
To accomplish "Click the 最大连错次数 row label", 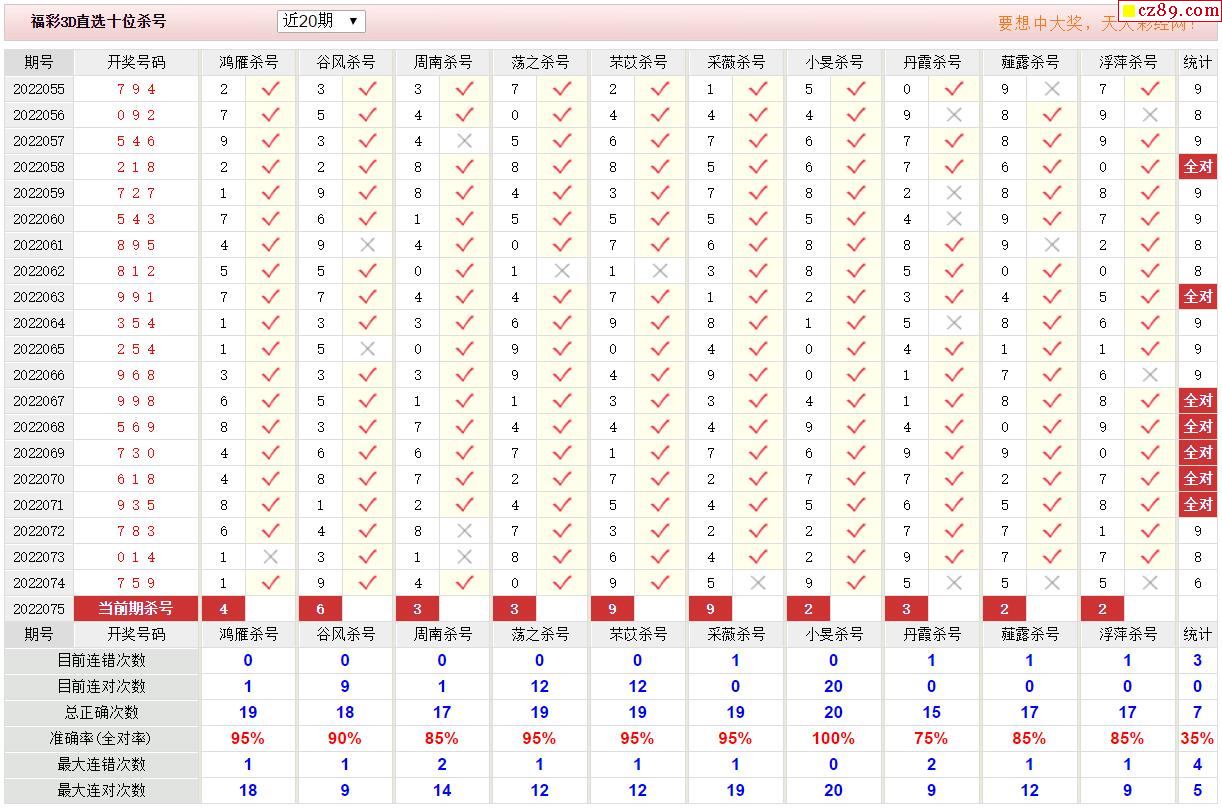I will (x=101, y=764).
